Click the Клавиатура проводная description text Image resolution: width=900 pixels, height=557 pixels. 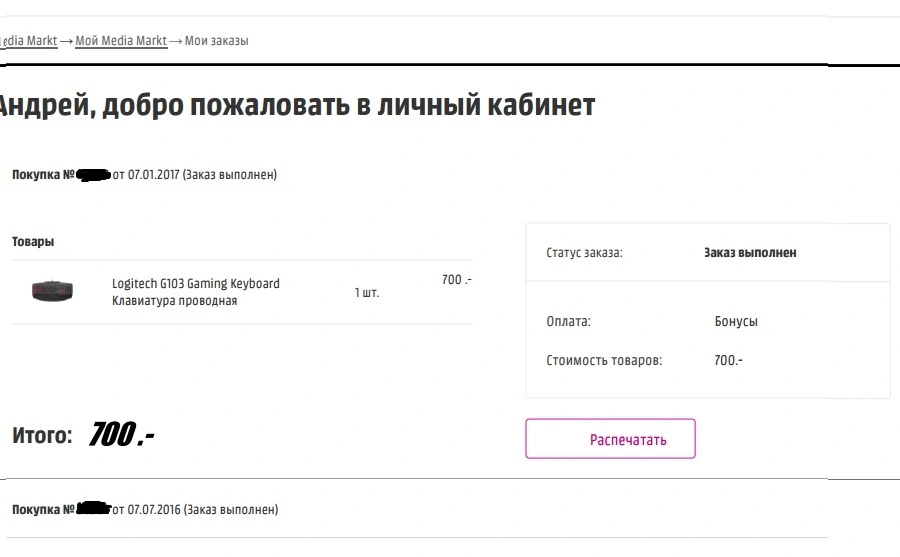174,301
